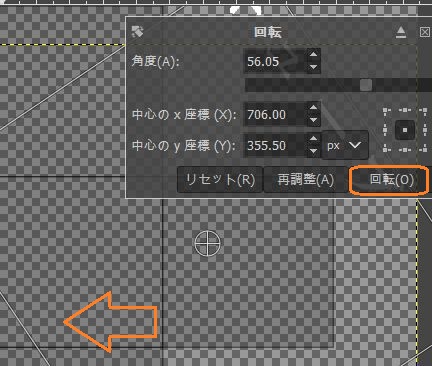Viewport: 432px width, 366px height.
Task: Decrease the center Y coordinate value
Action: click(x=313, y=151)
